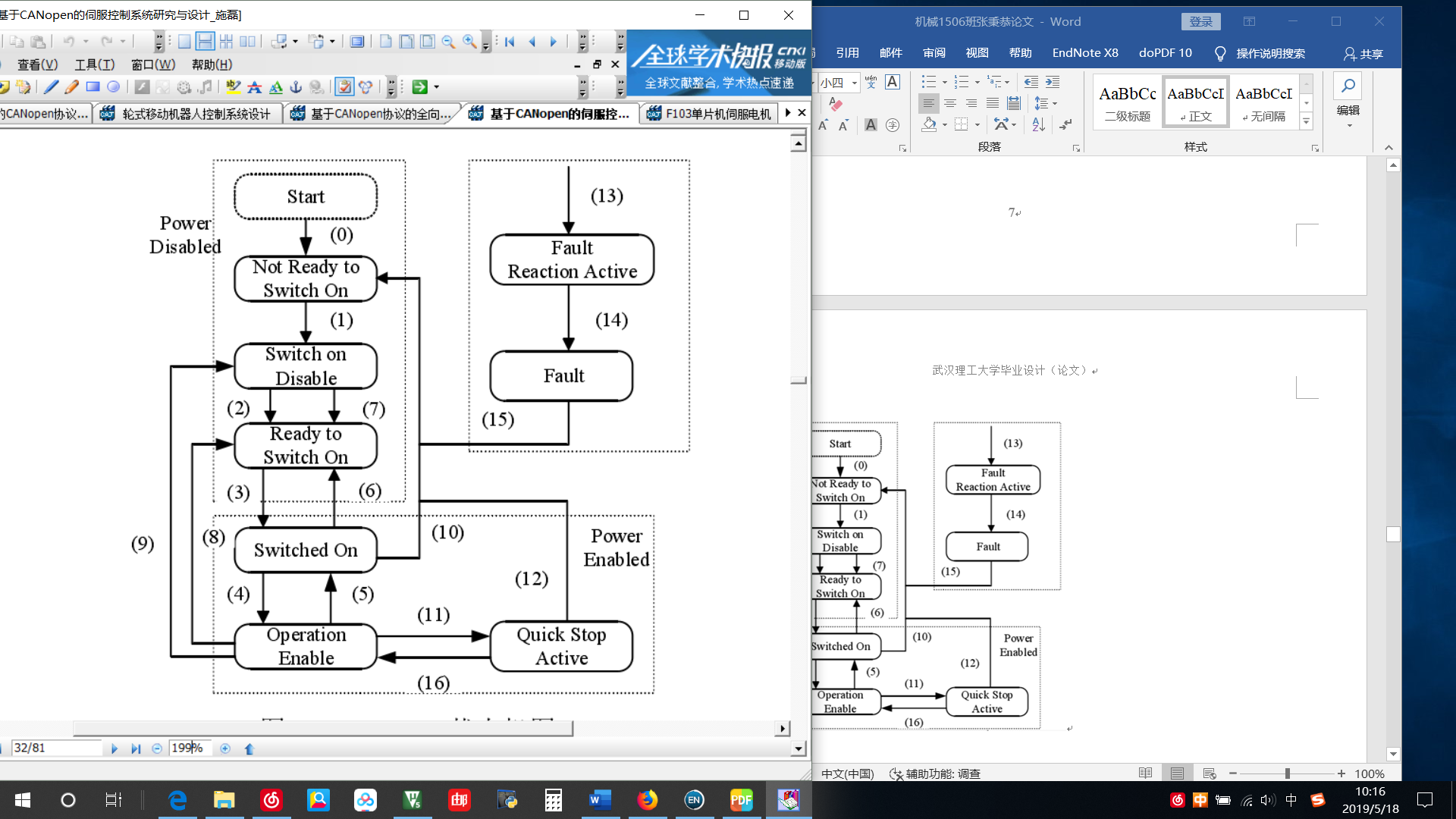Click the 登录 sign-in button

(x=1200, y=21)
